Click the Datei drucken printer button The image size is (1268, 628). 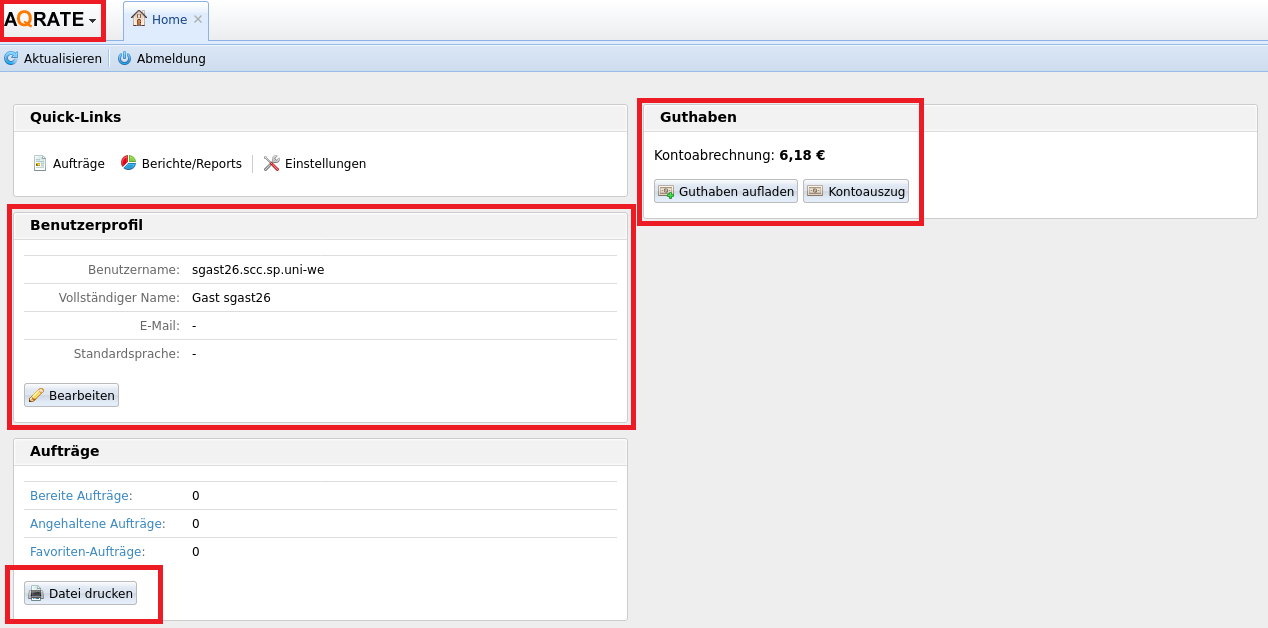coord(80,593)
